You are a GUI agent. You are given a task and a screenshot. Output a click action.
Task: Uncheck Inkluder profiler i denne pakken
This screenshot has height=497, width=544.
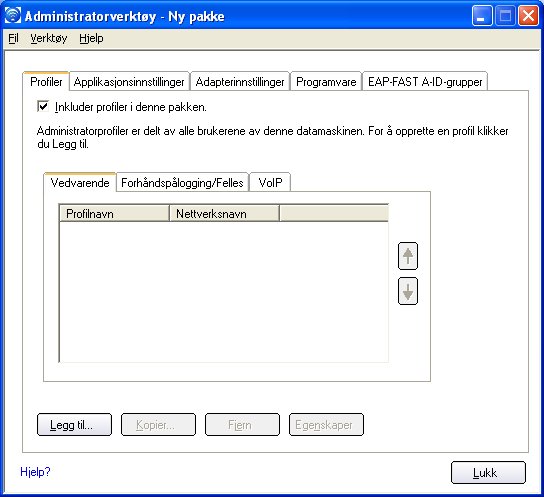43,106
